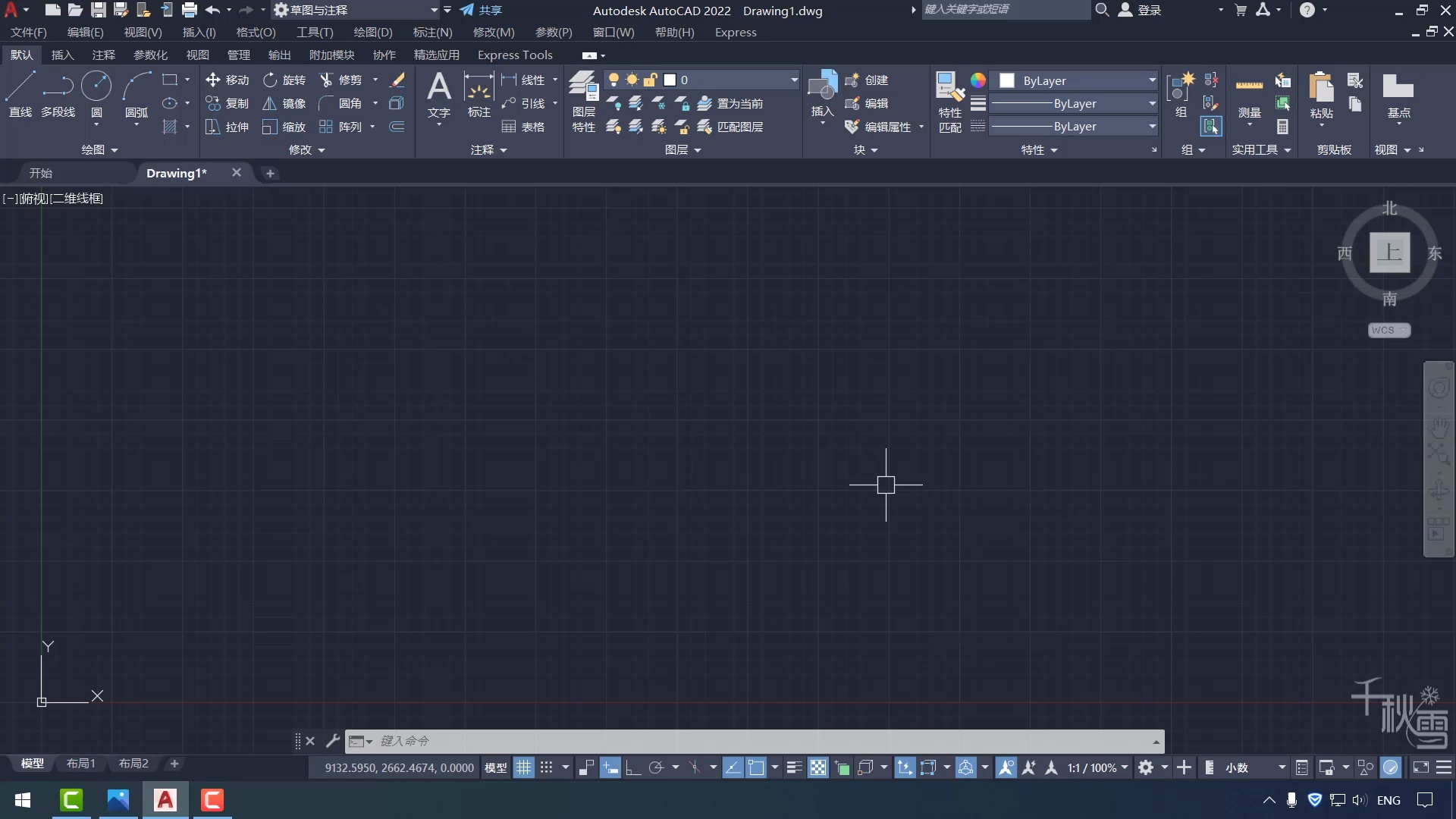Switch to the 布局1 layout tab
Image resolution: width=1456 pixels, height=819 pixels.
80,763
